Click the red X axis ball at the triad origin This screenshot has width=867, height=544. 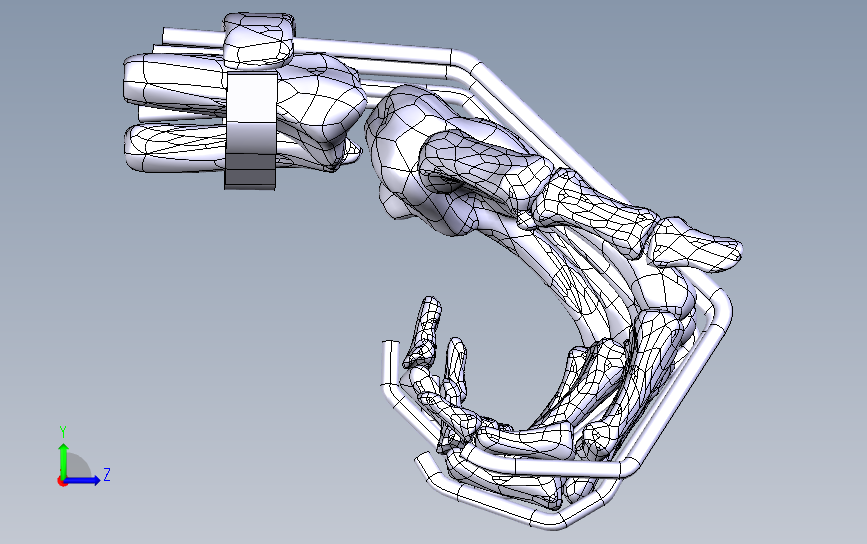click(x=62, y=482)
